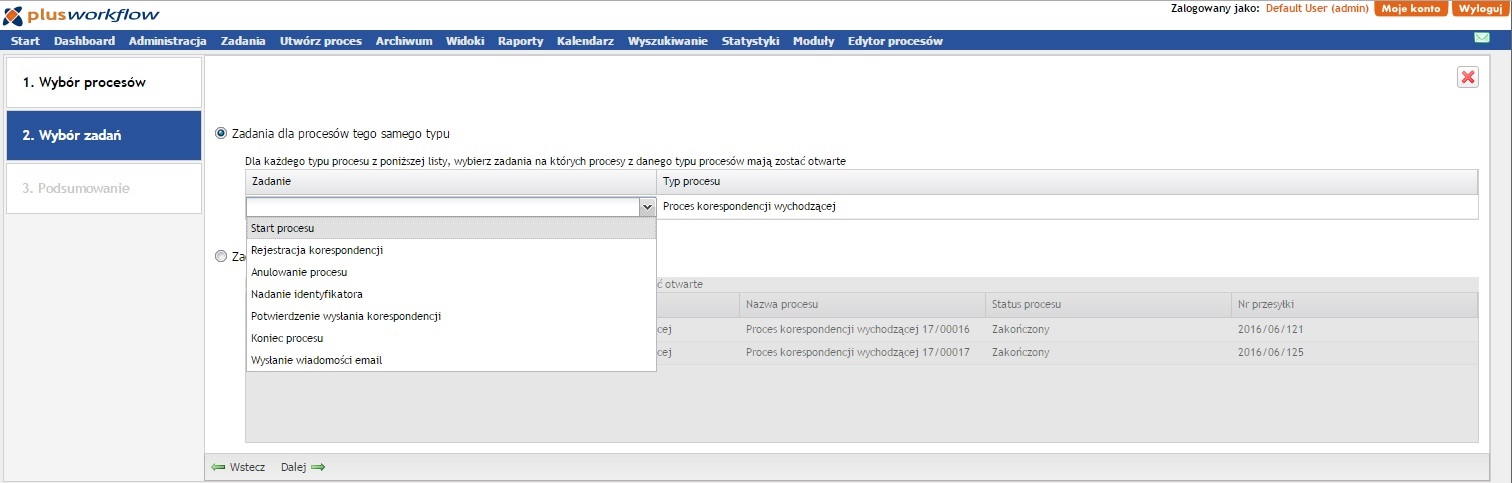Click the Zadanie combo box input field
The image size is (1512, 483).
pyautogui.click(x=442, y=207)
